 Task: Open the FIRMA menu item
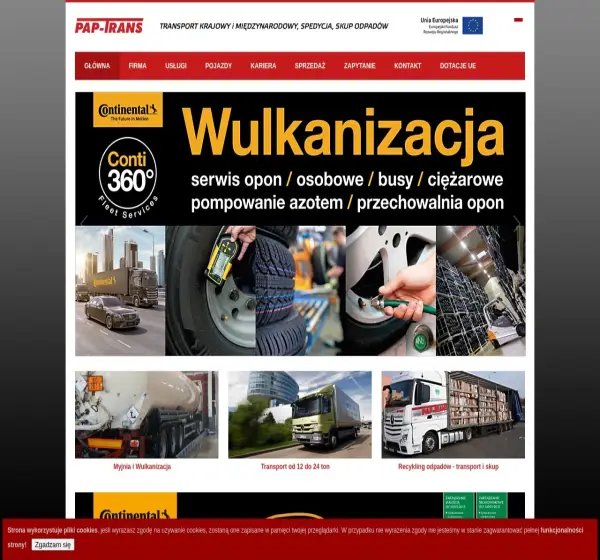coord(137,66)
